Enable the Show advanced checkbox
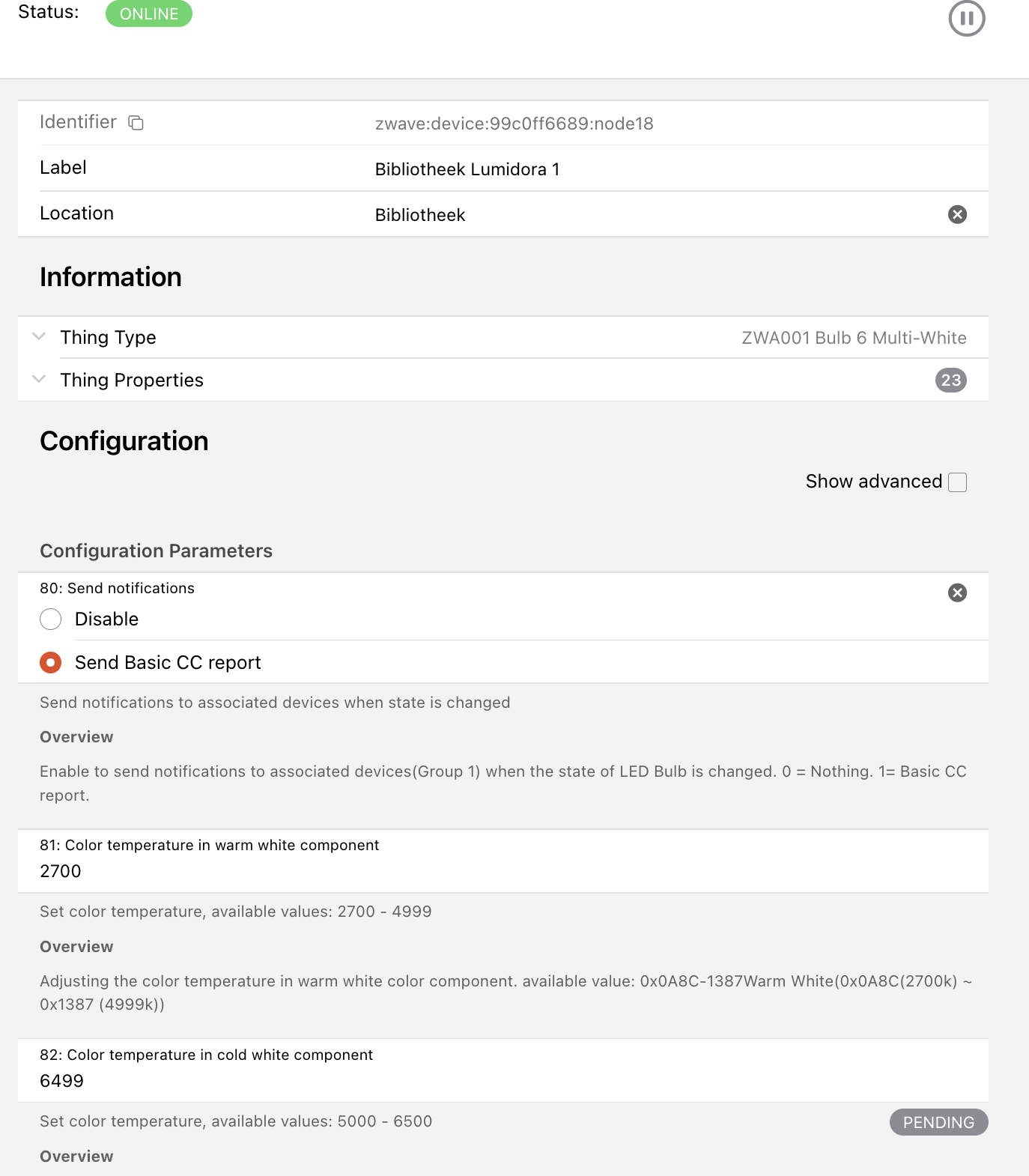The image size is (1029, 1176). 957,482
